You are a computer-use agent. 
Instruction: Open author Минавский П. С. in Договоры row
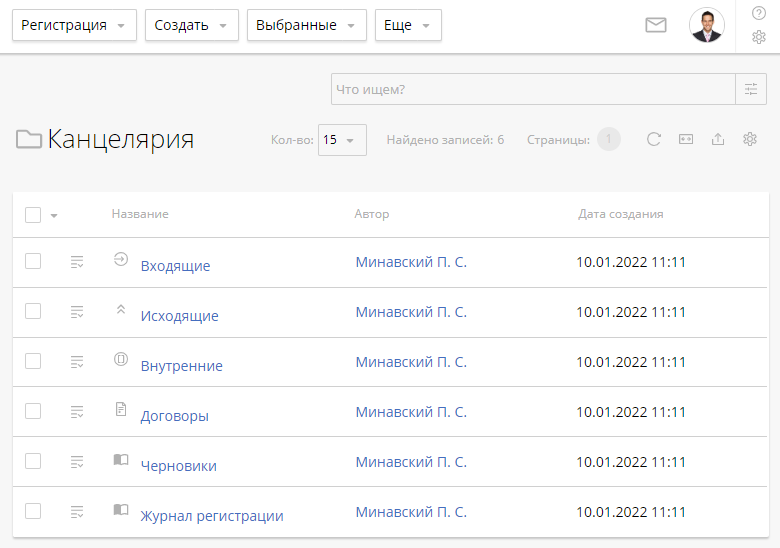(411, 412)
